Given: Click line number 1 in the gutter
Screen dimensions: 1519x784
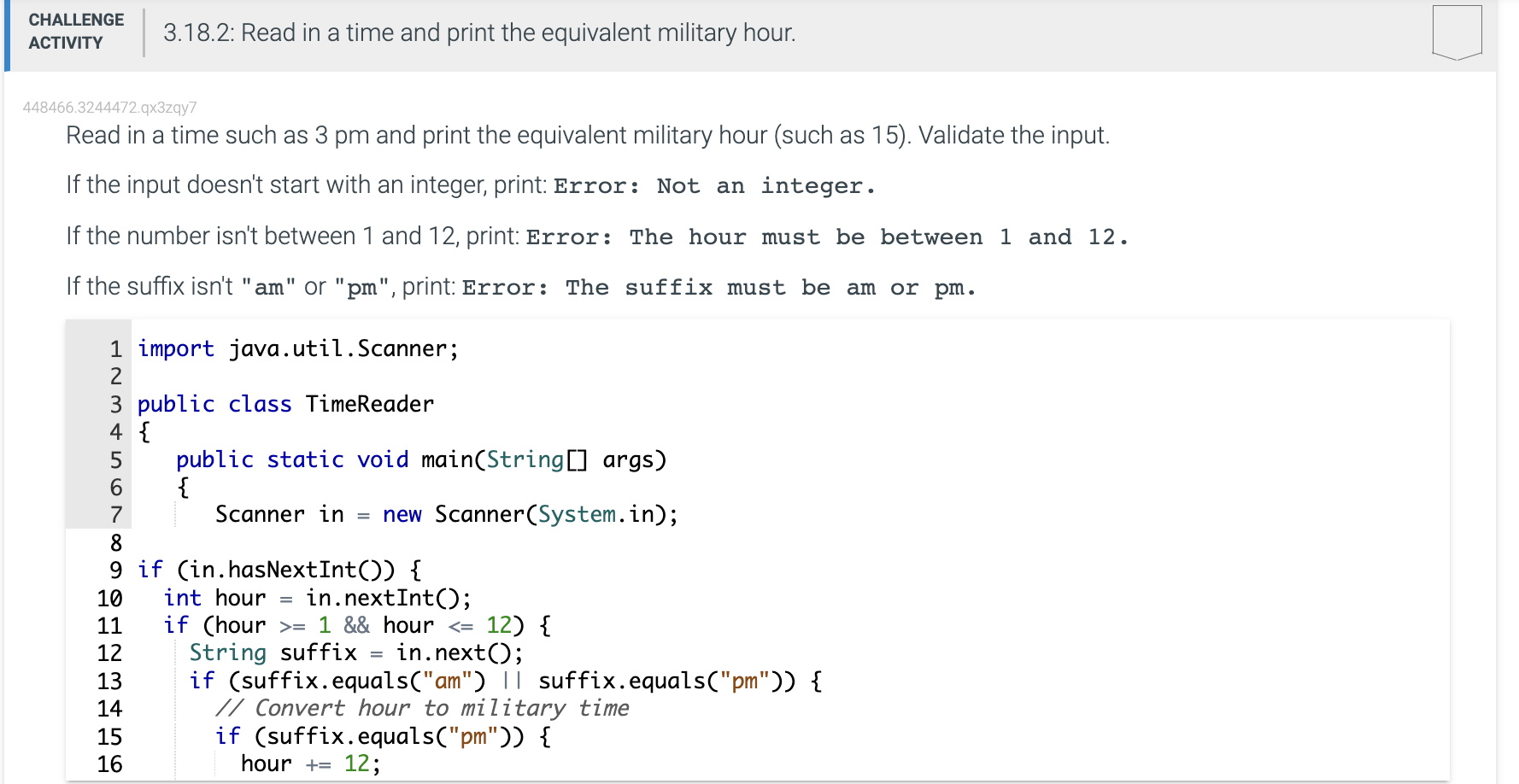Looking at the screenshot, I should coord(114,348).
